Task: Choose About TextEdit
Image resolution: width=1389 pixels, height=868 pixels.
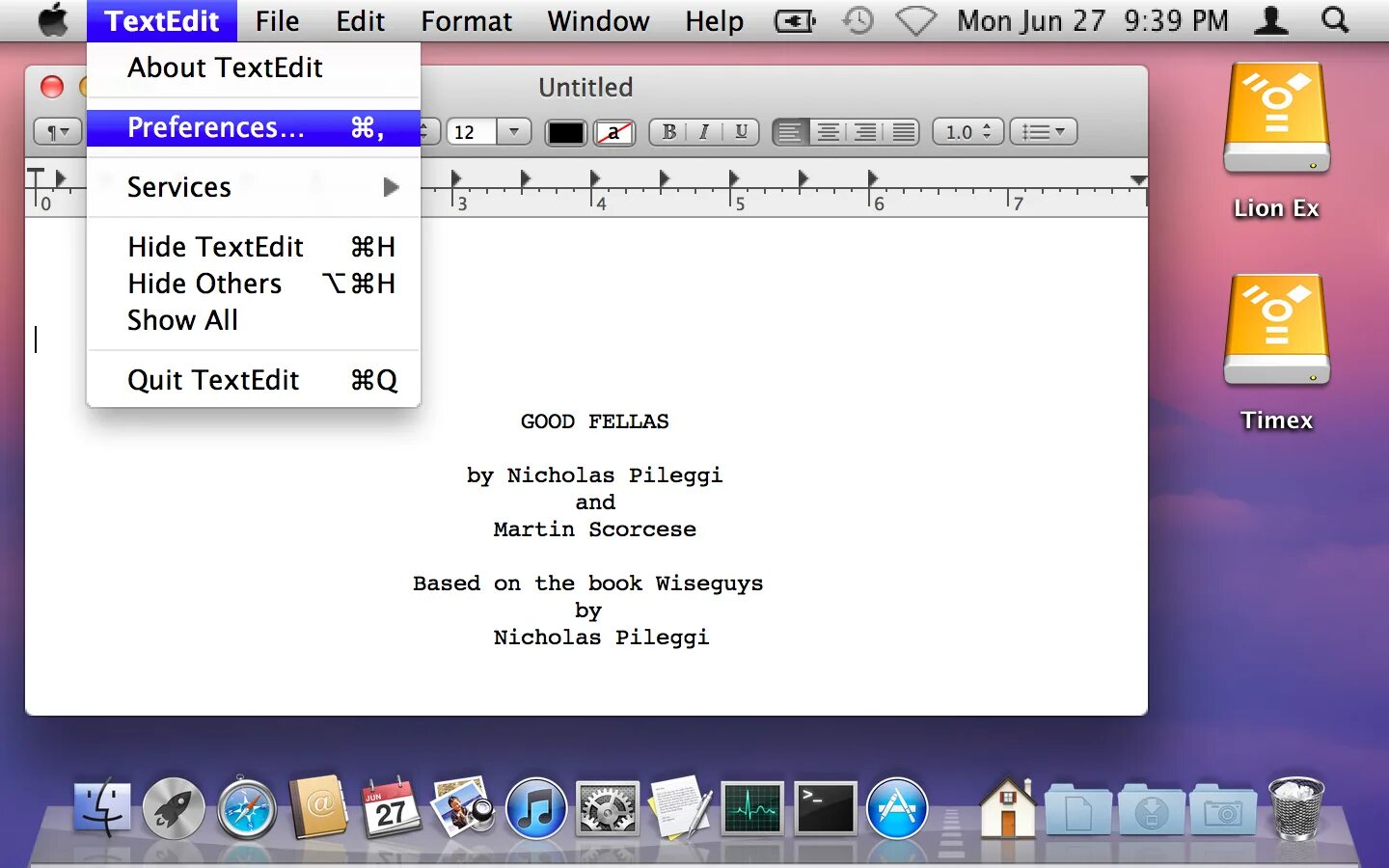Action: pyautogui.click(x=254, y=68)
